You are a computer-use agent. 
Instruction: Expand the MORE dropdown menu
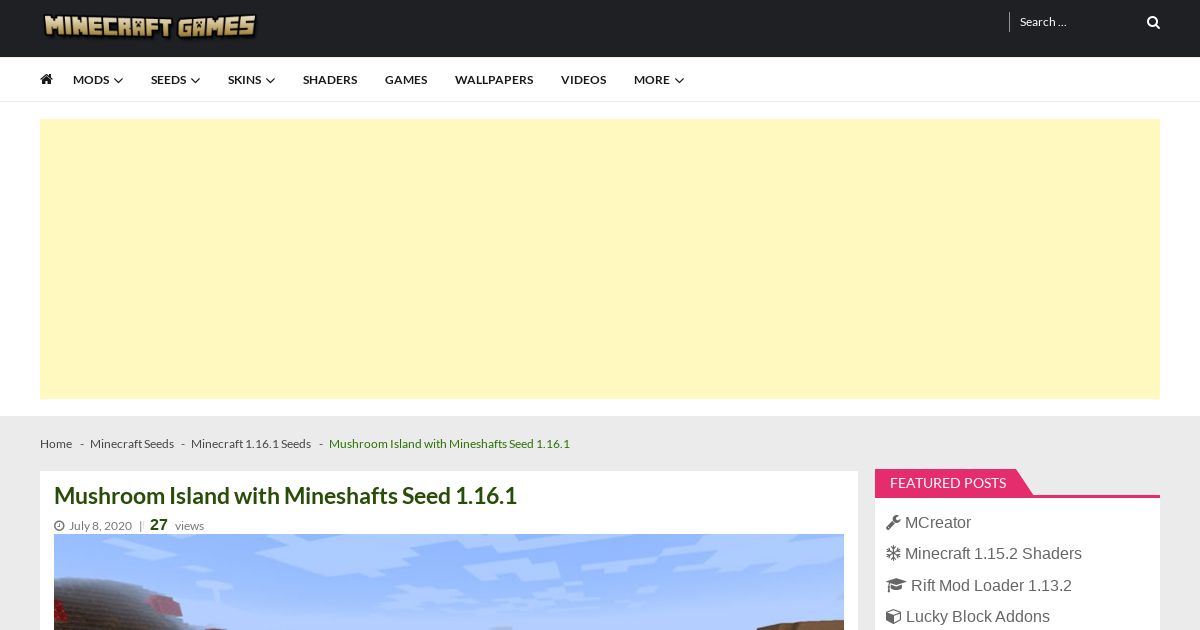659,80
